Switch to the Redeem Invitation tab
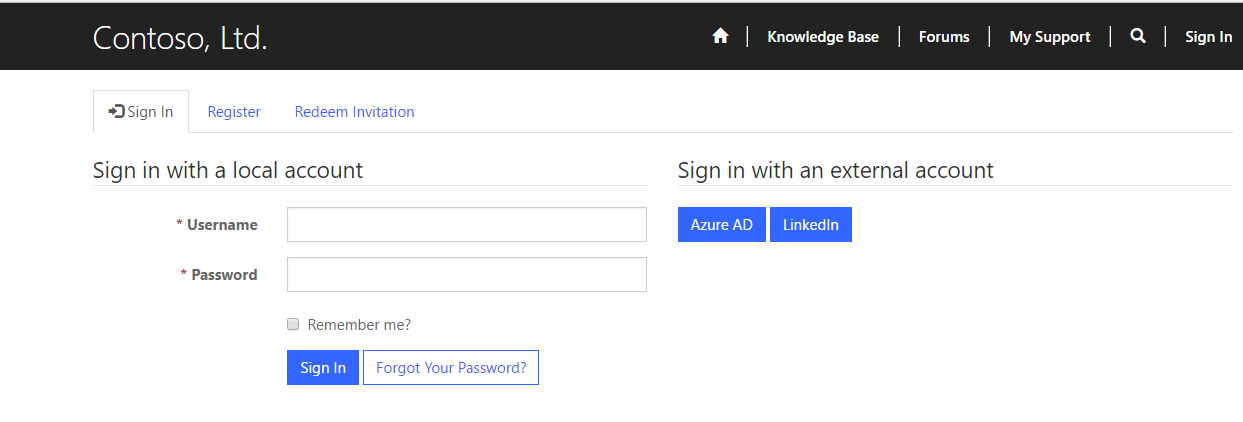 pos(354,112)
